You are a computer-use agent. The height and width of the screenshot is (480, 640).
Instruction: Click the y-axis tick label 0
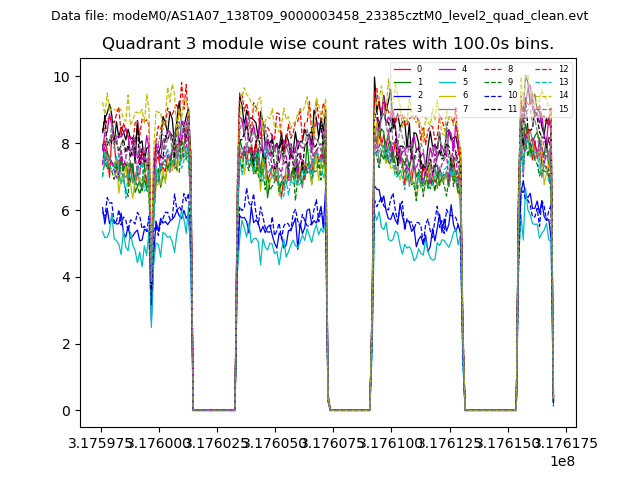[x=65, y=411]
